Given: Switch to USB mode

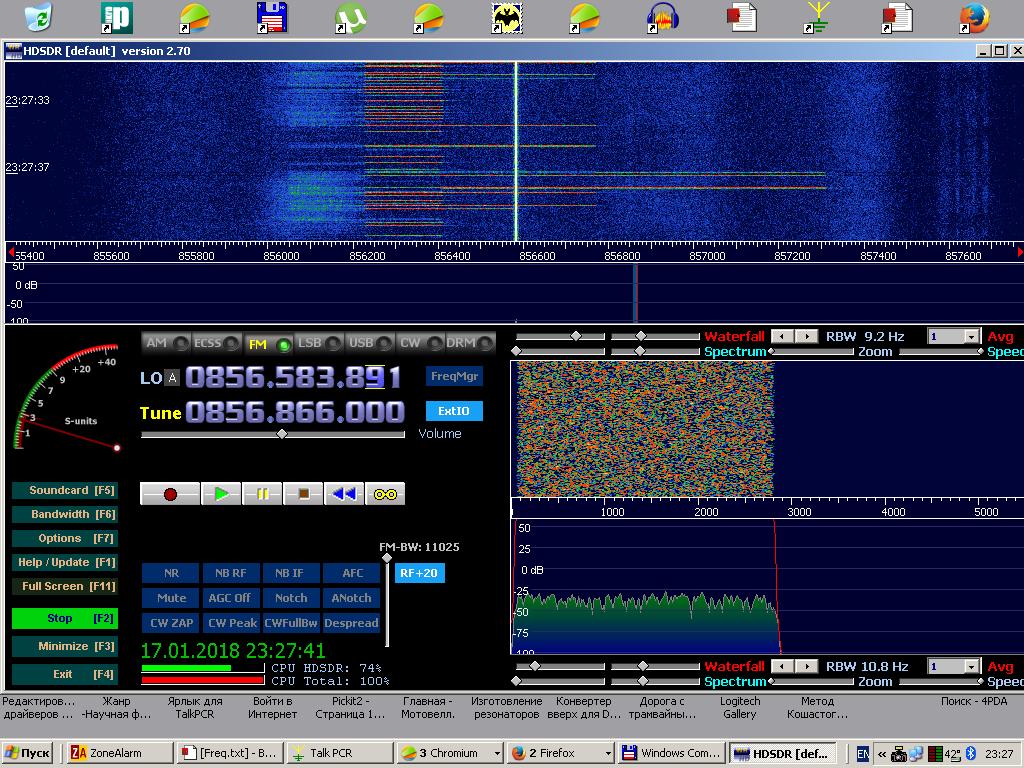Looking at the screenshot, I should (370, 343).
